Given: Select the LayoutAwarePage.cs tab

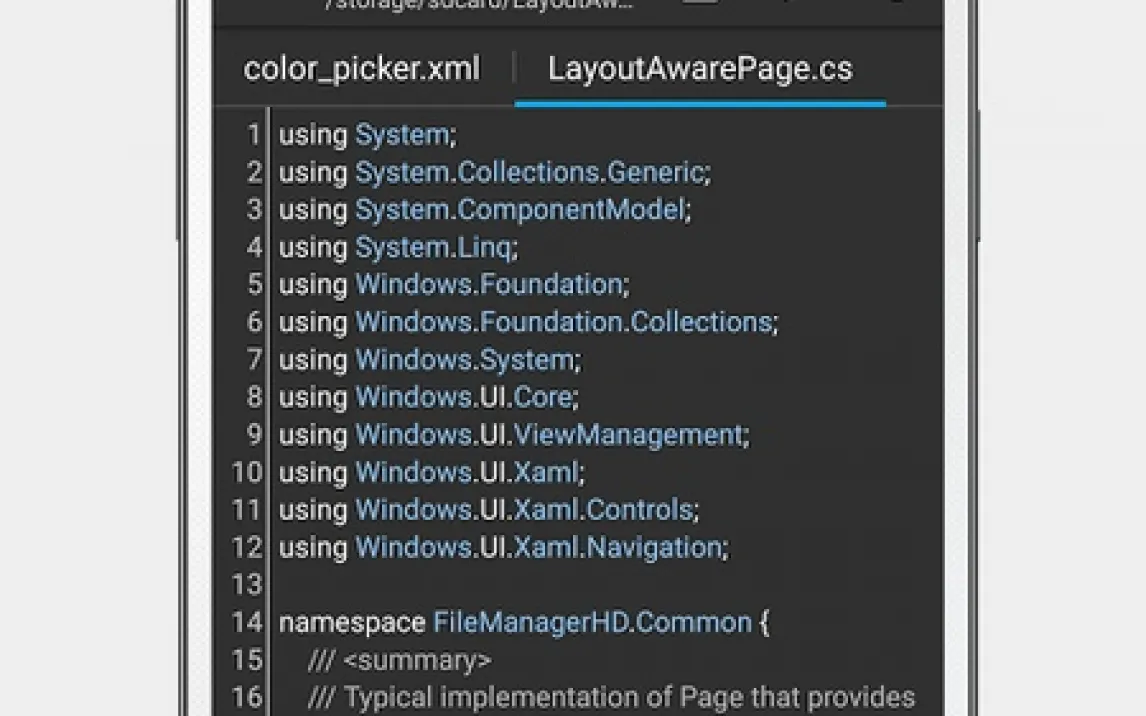Looking at the screenshot, I should [x=700, y=69].
